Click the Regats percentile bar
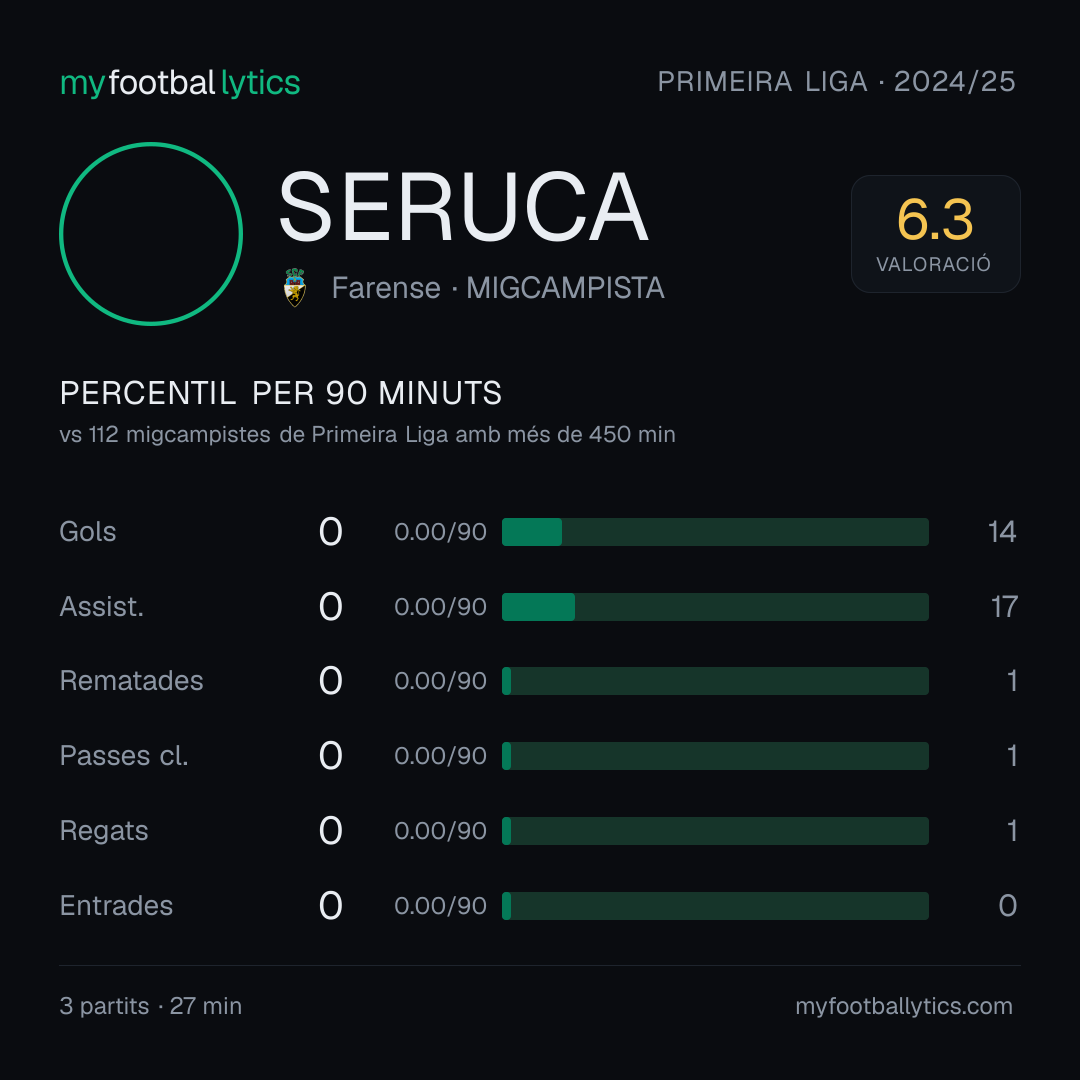The image size is (1080, 1080). [x=715, y=831]
